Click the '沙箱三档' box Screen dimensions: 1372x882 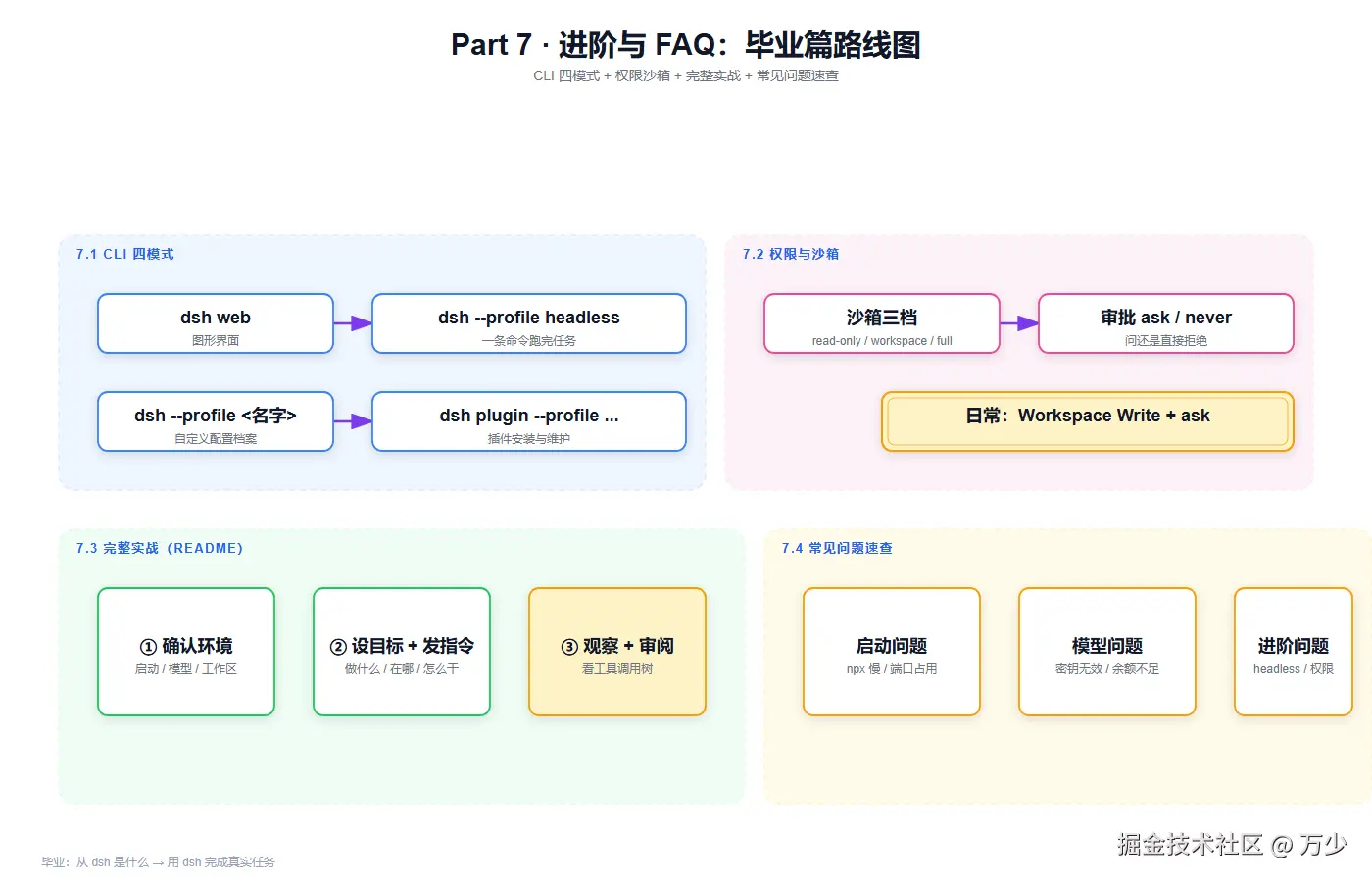pyautogui.click(x=882, y=323)
